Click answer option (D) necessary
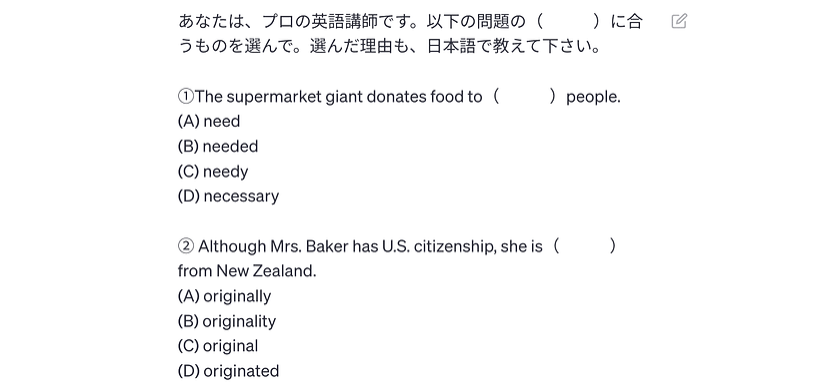The height and width of the screenshot is (387, 827). (228, 197)
